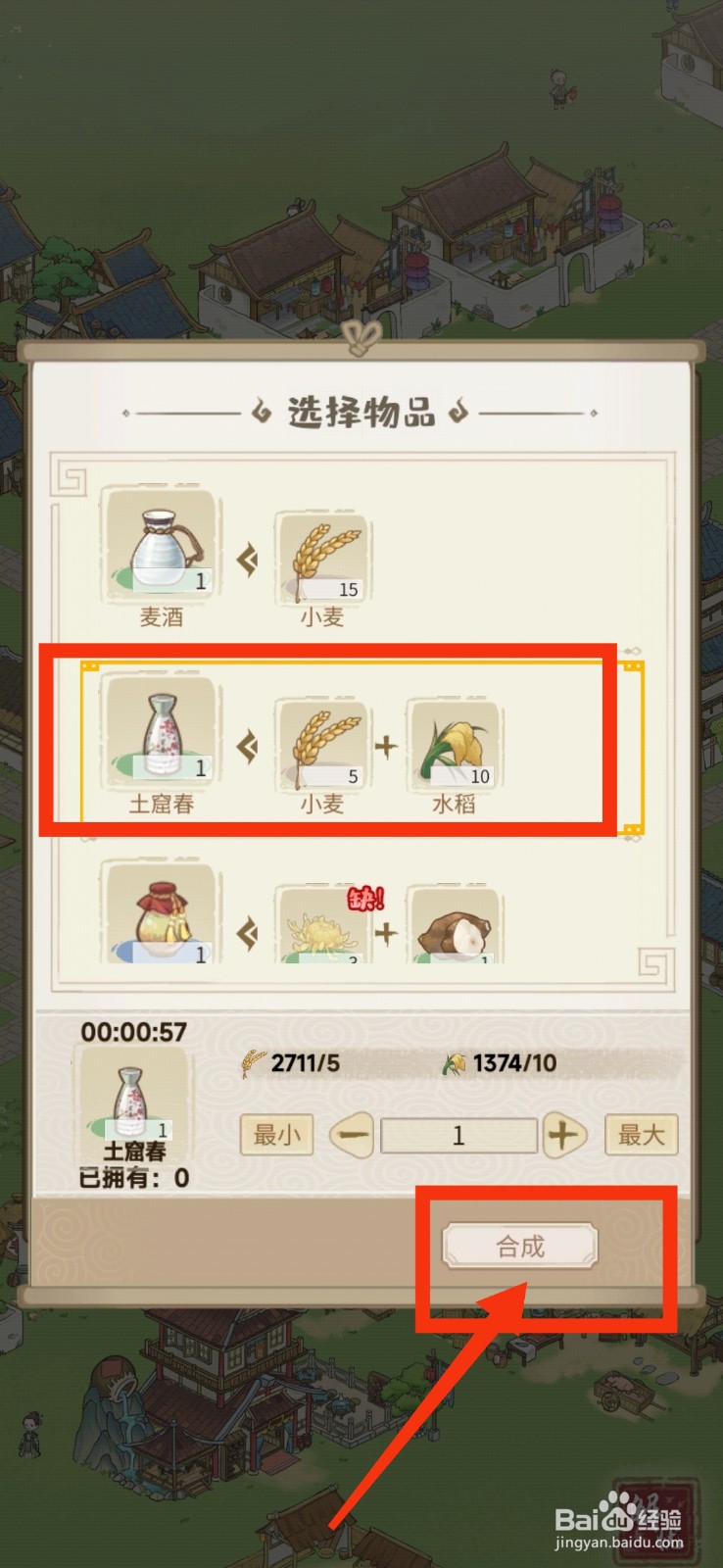The width and height of the screenshot is (723, 1568).
Task: Select the red-capped wine jar recipe
Action: click(162, 912)
